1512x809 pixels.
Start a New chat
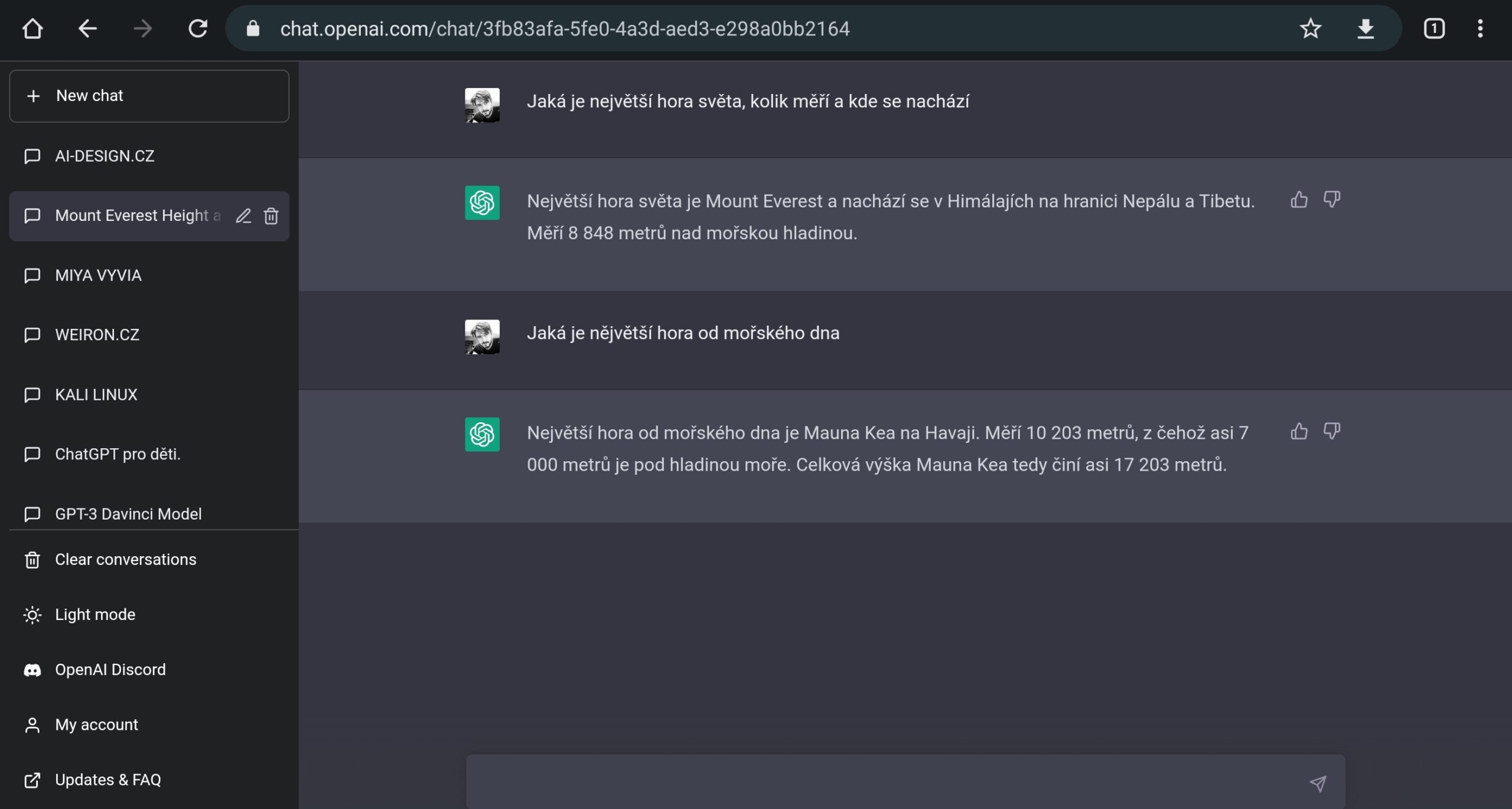pos(149,96)
